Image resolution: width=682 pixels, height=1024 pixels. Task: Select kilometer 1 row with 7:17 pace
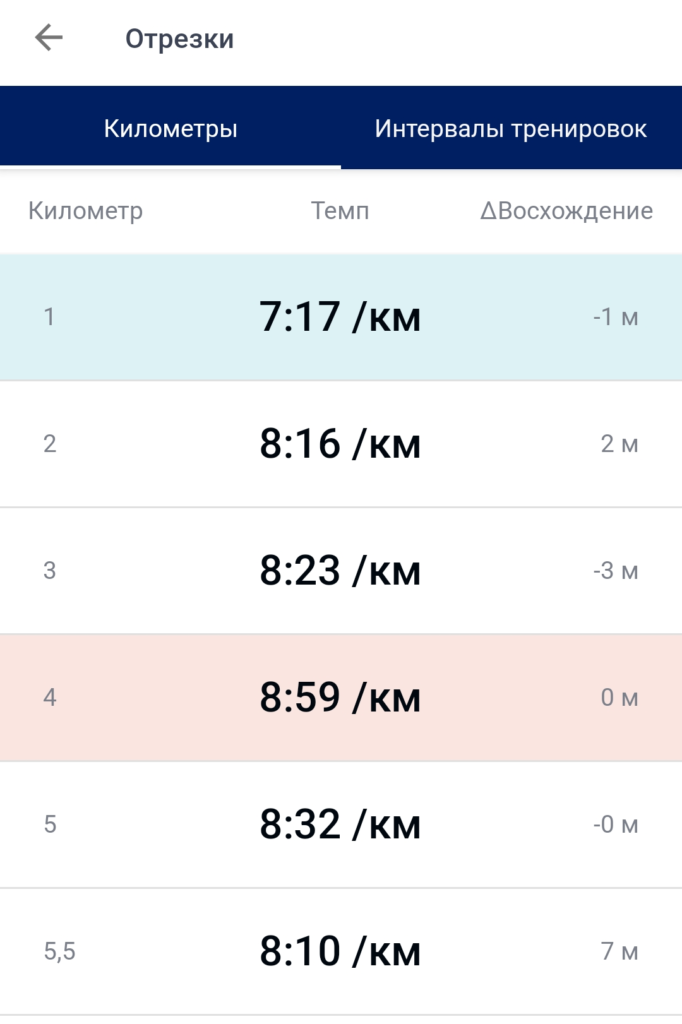click(x=341, y=317)
